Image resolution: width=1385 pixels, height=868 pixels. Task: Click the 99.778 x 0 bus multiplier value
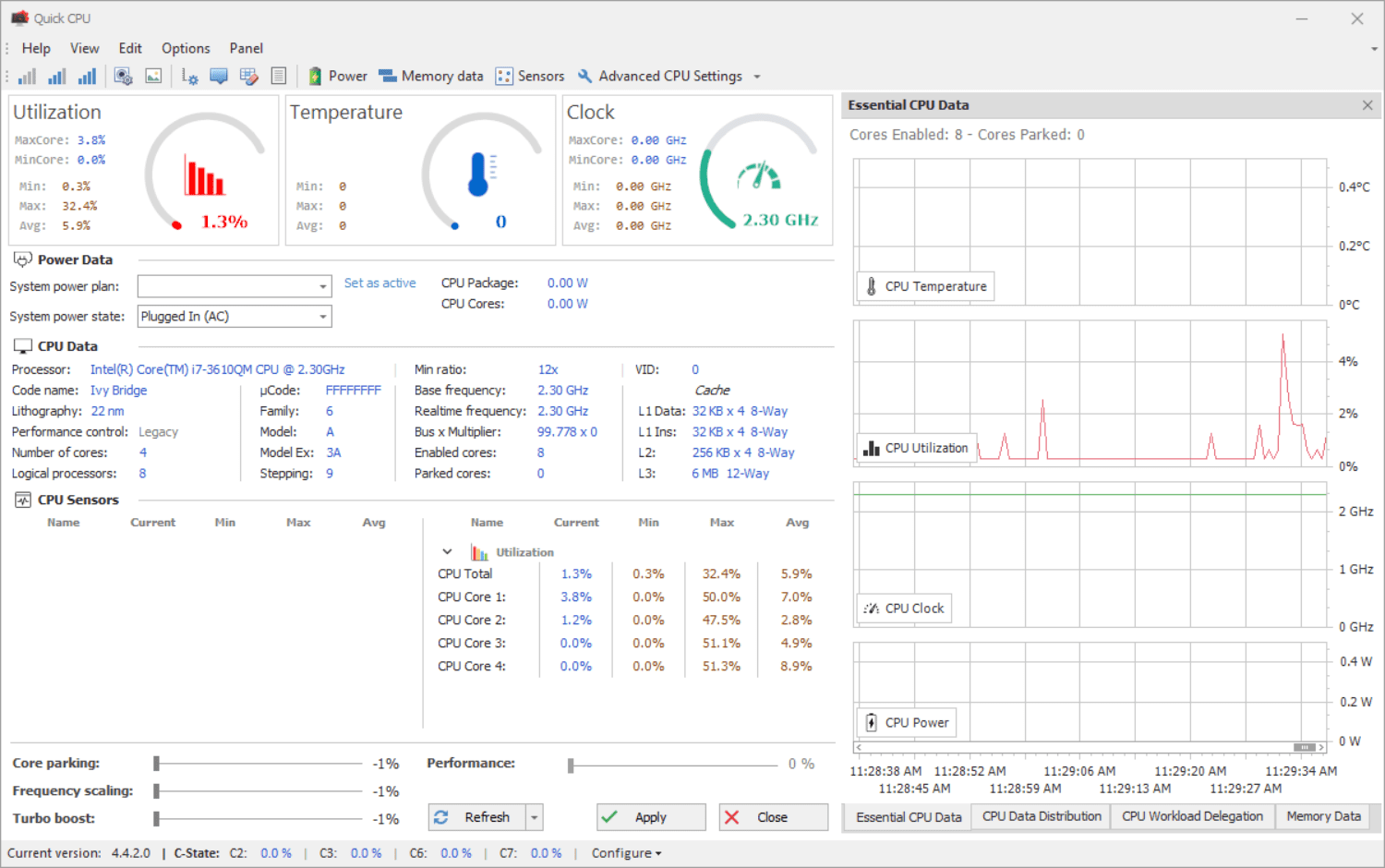[x=567, y=432]
